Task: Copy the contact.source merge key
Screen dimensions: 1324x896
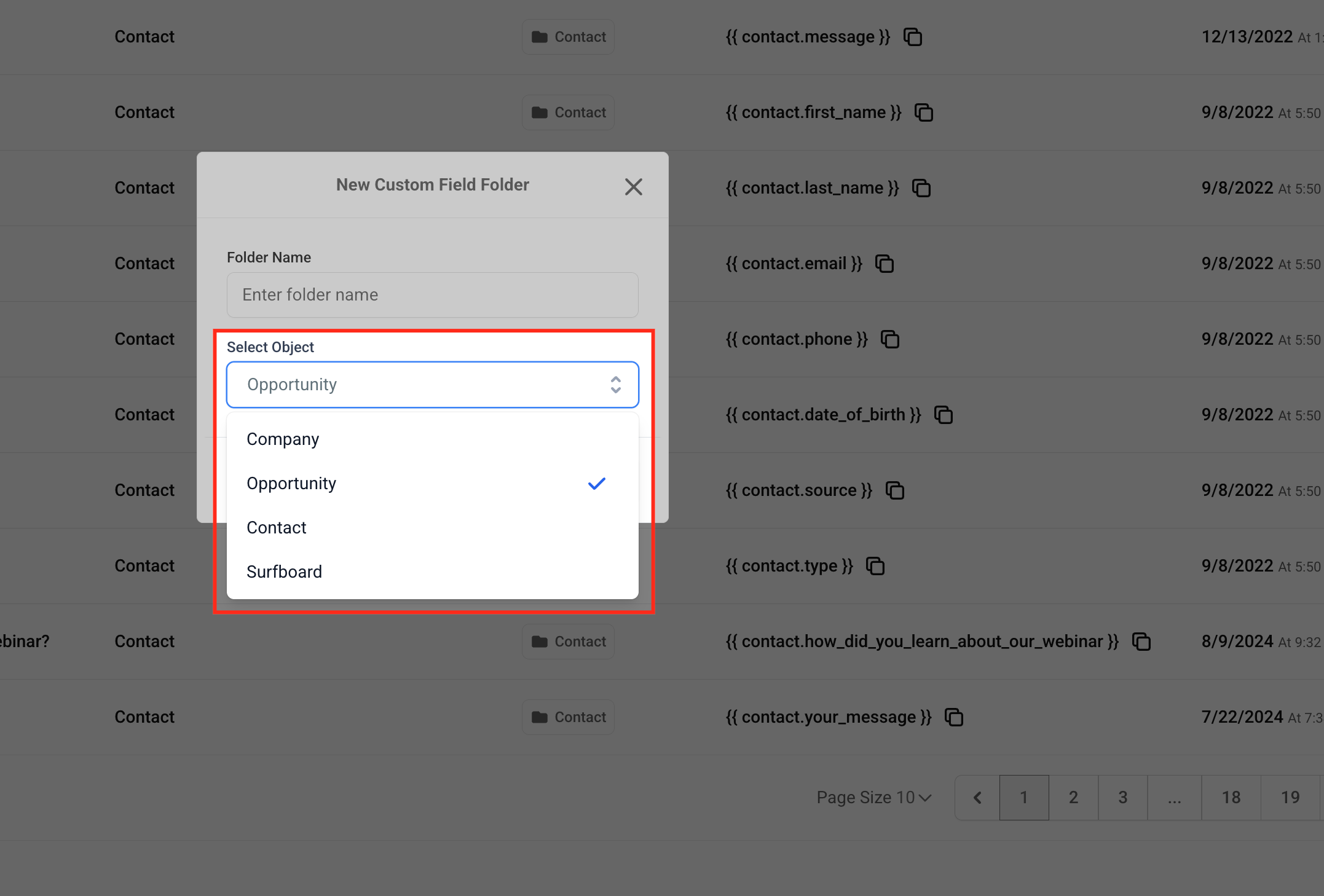Action: point(895,490)
